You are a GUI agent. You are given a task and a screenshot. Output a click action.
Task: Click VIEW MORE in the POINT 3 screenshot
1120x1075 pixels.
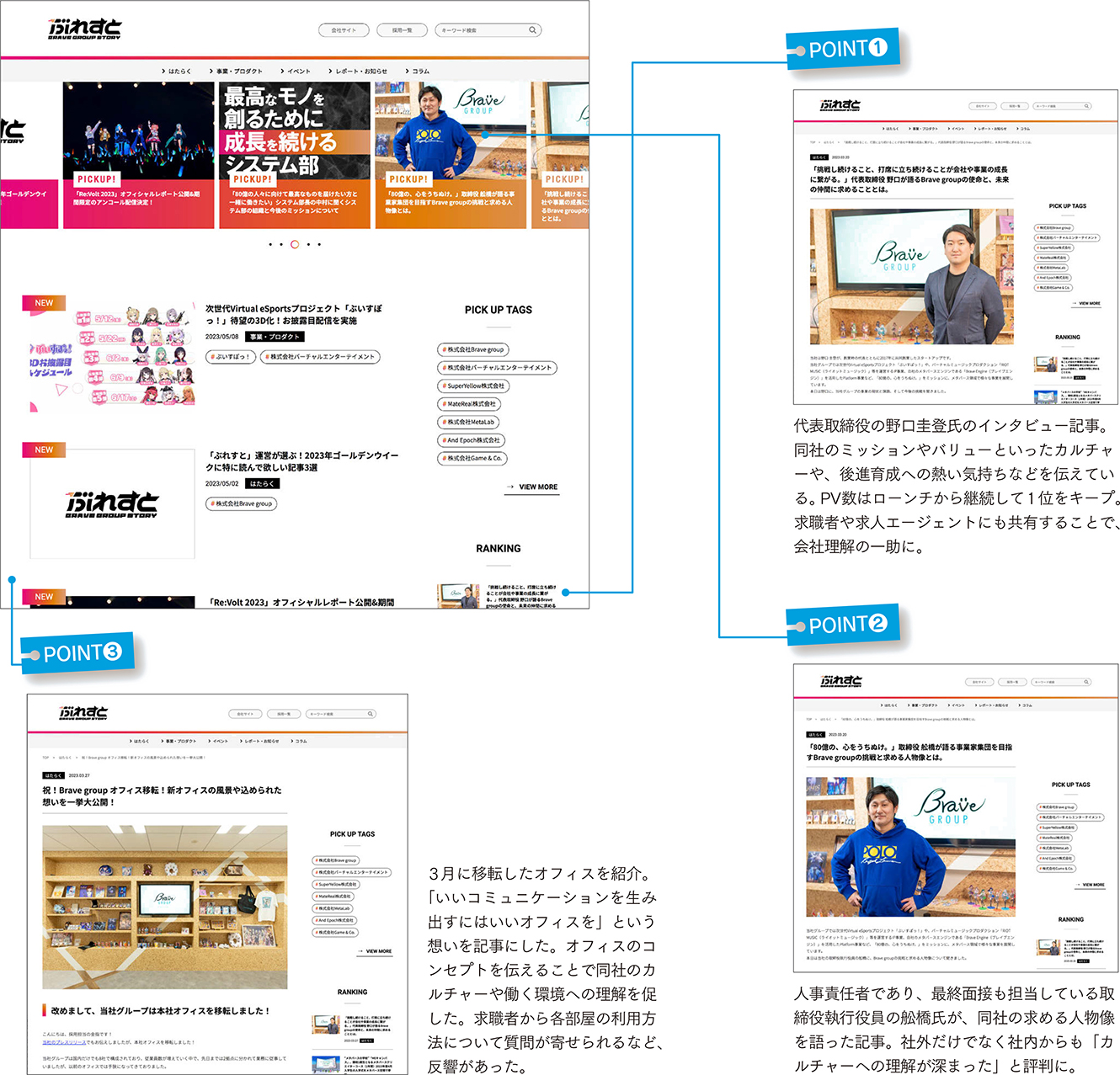click(x=375, y=951)
